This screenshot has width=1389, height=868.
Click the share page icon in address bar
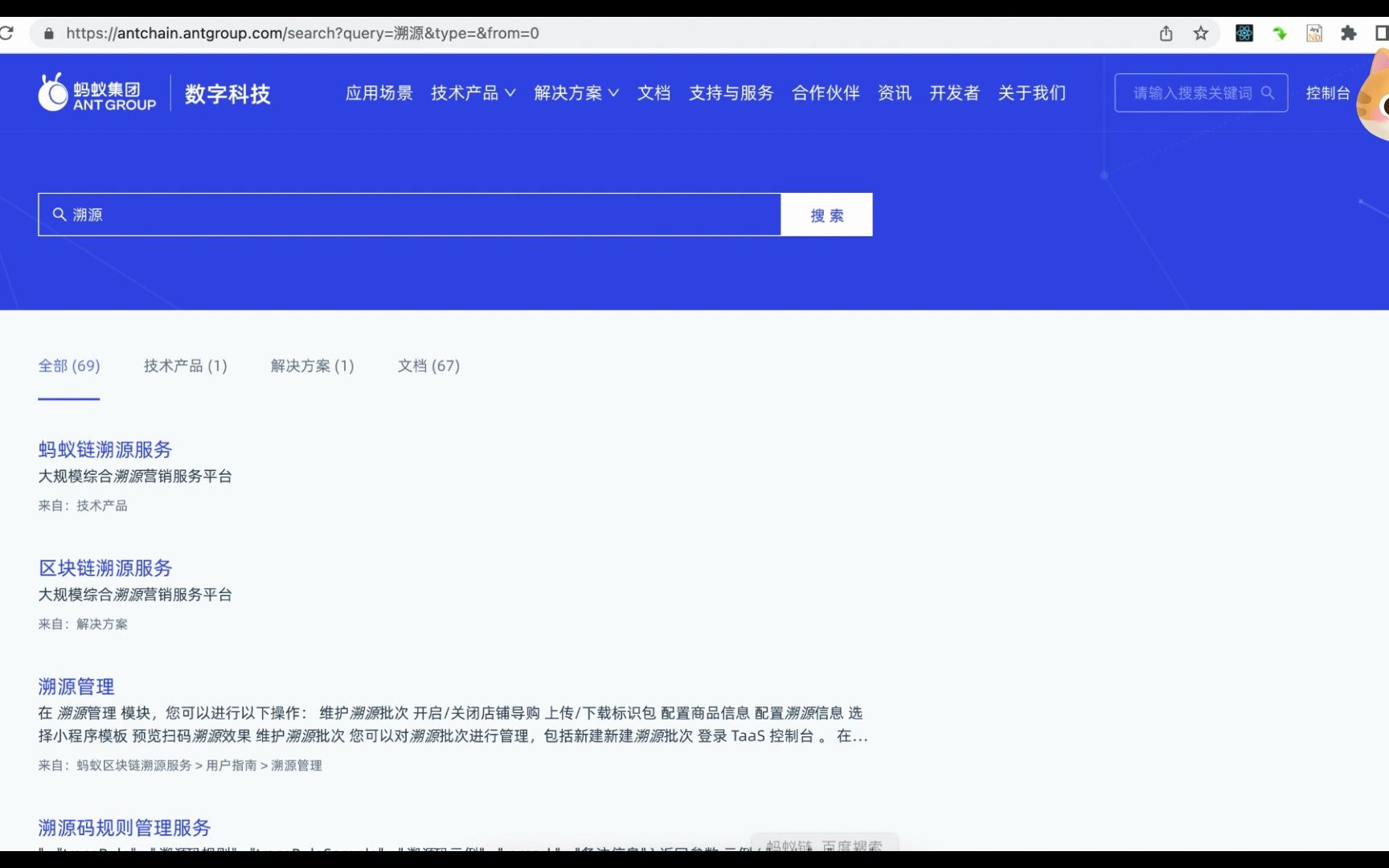tap(1166, 33)
